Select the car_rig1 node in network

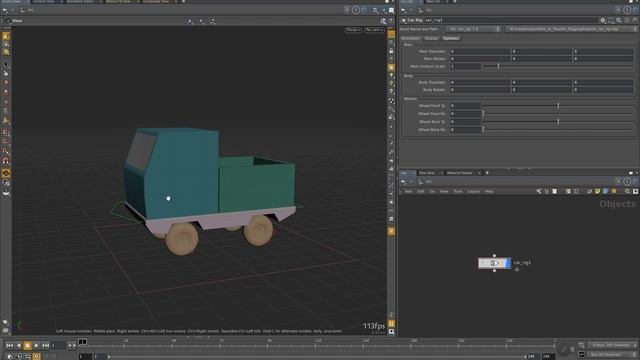(494, 263)
